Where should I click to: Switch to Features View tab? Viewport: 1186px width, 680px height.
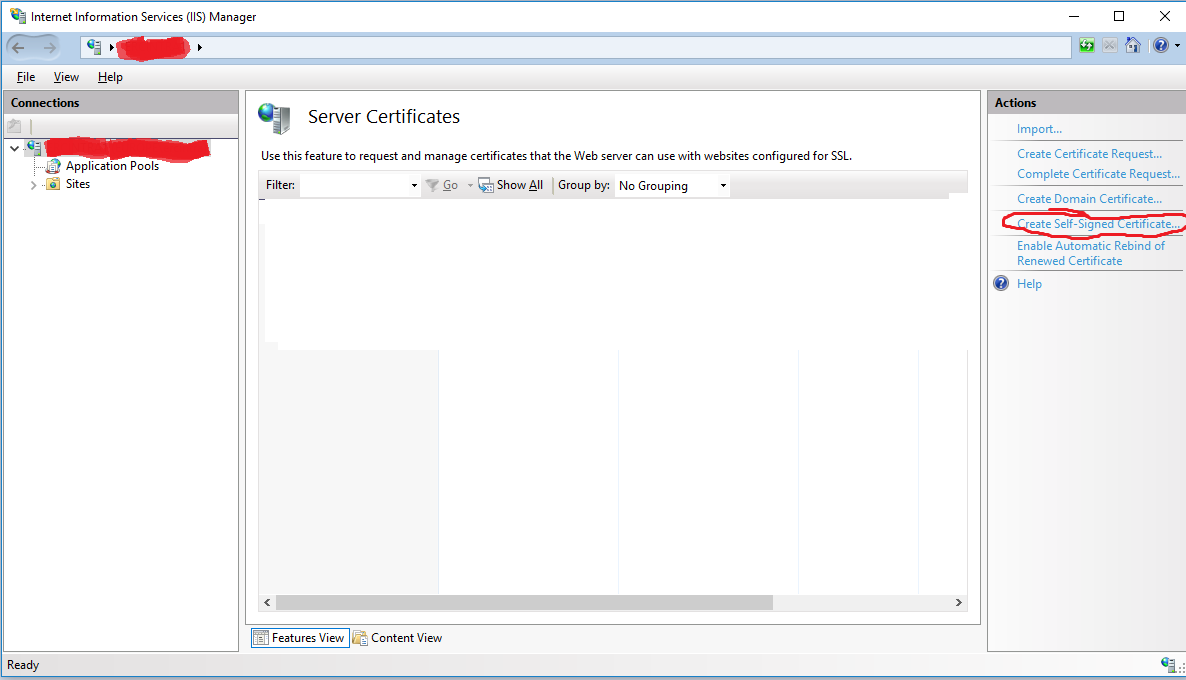pos(299,638)
